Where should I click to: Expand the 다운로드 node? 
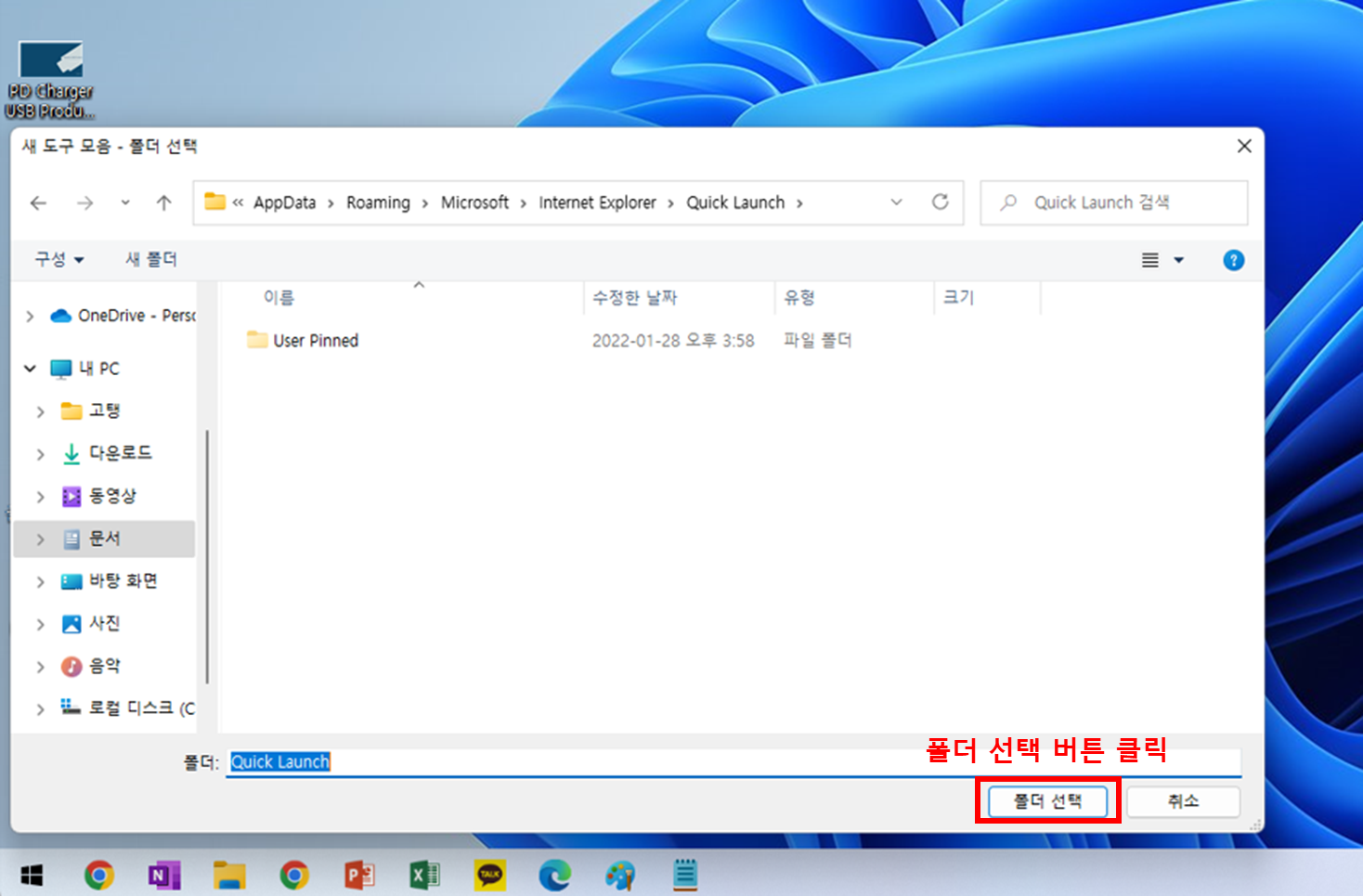coord(40,454)
